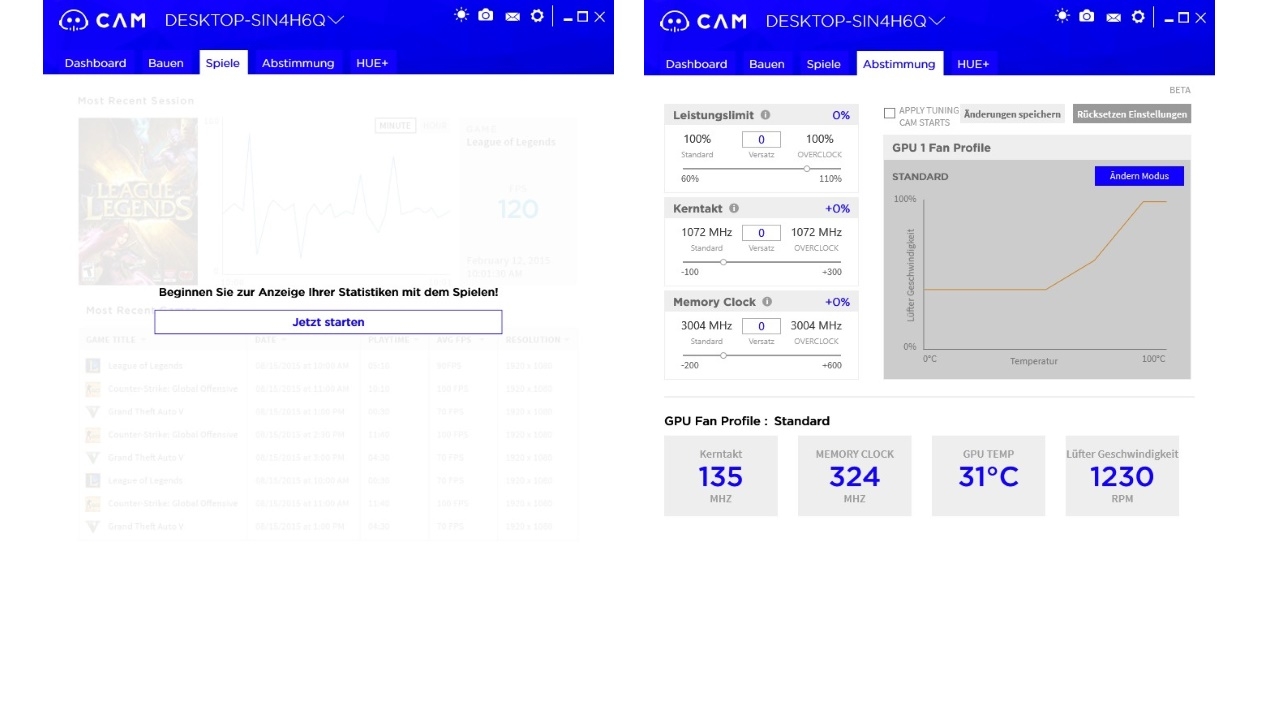
Task: Click the Kerntakt slider handle
Action: pyautogui.click(x=723, y=262)
